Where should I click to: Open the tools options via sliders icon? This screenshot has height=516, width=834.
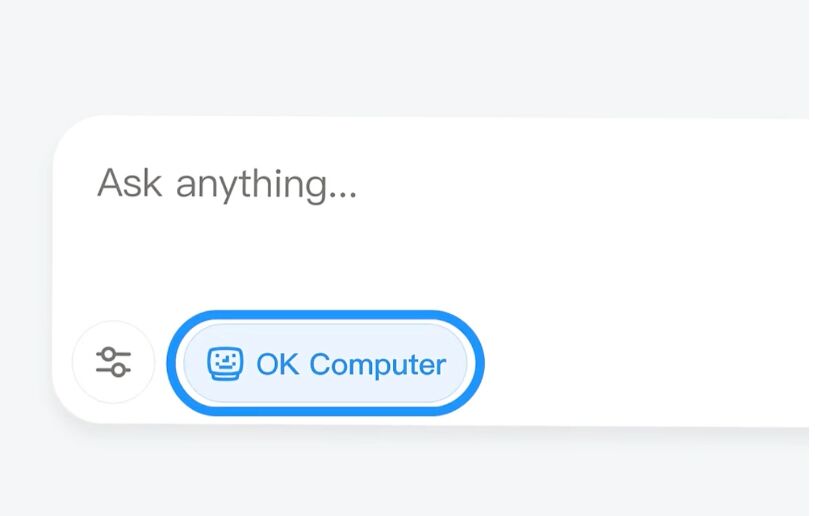tap(113, 362)
